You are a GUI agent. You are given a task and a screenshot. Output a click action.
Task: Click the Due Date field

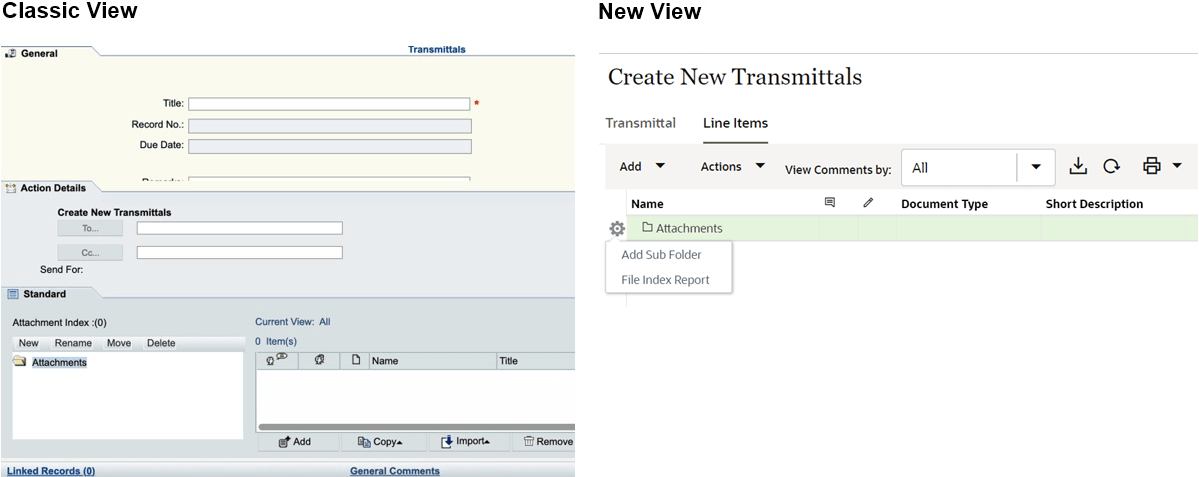tap(330, 146)
